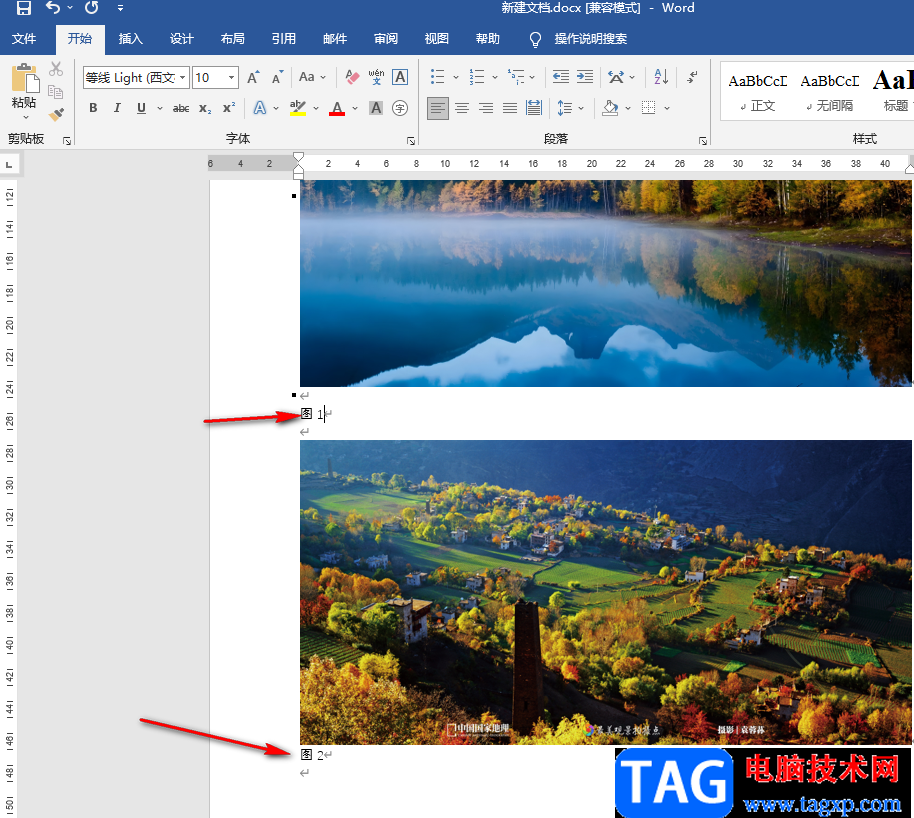Toggle superscript formatting
914x818 pixels.
[228, 108]
